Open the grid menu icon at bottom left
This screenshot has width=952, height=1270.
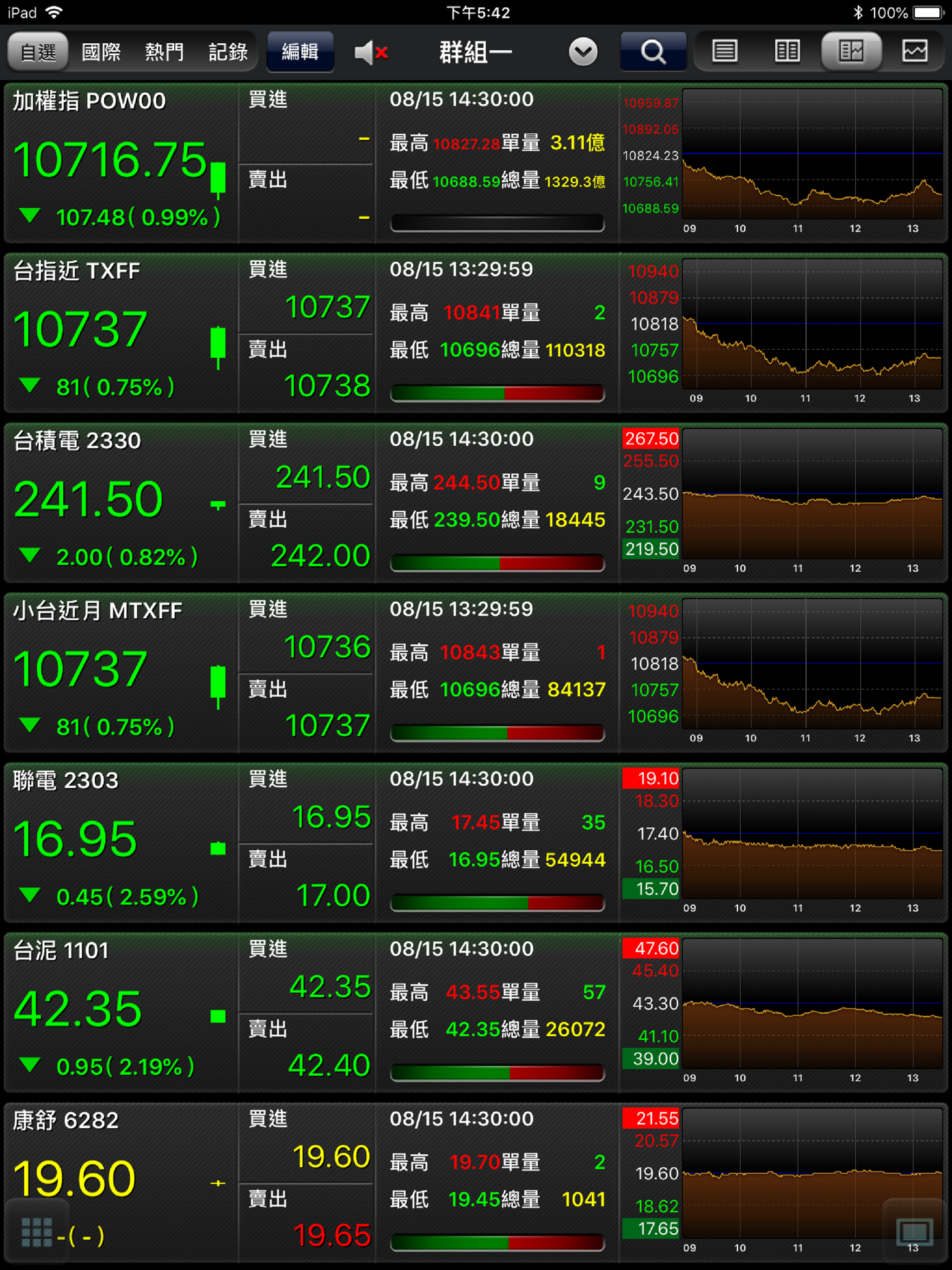[x=36, y=1232]
